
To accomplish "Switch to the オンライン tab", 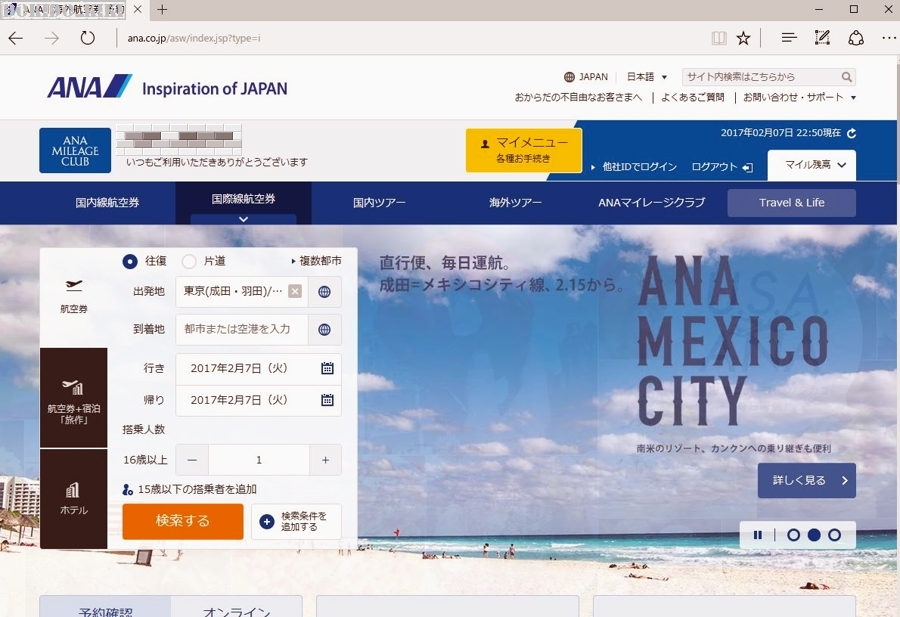I will [x=236, y=608].
